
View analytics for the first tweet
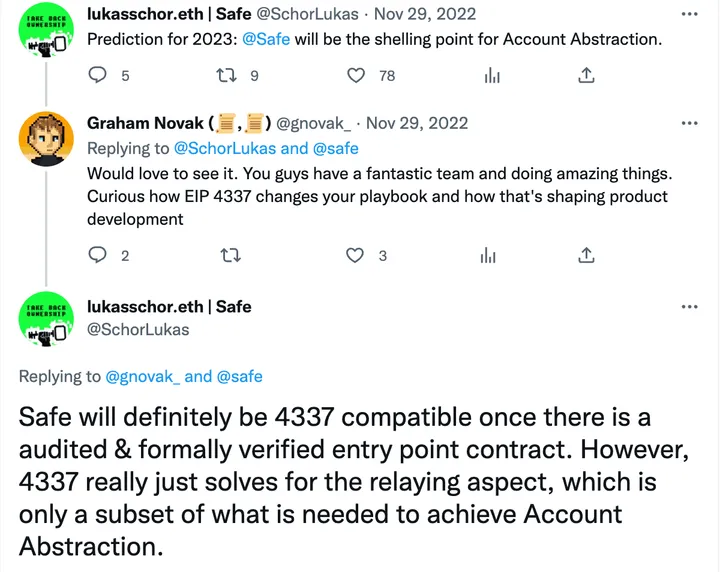[491, 75]
